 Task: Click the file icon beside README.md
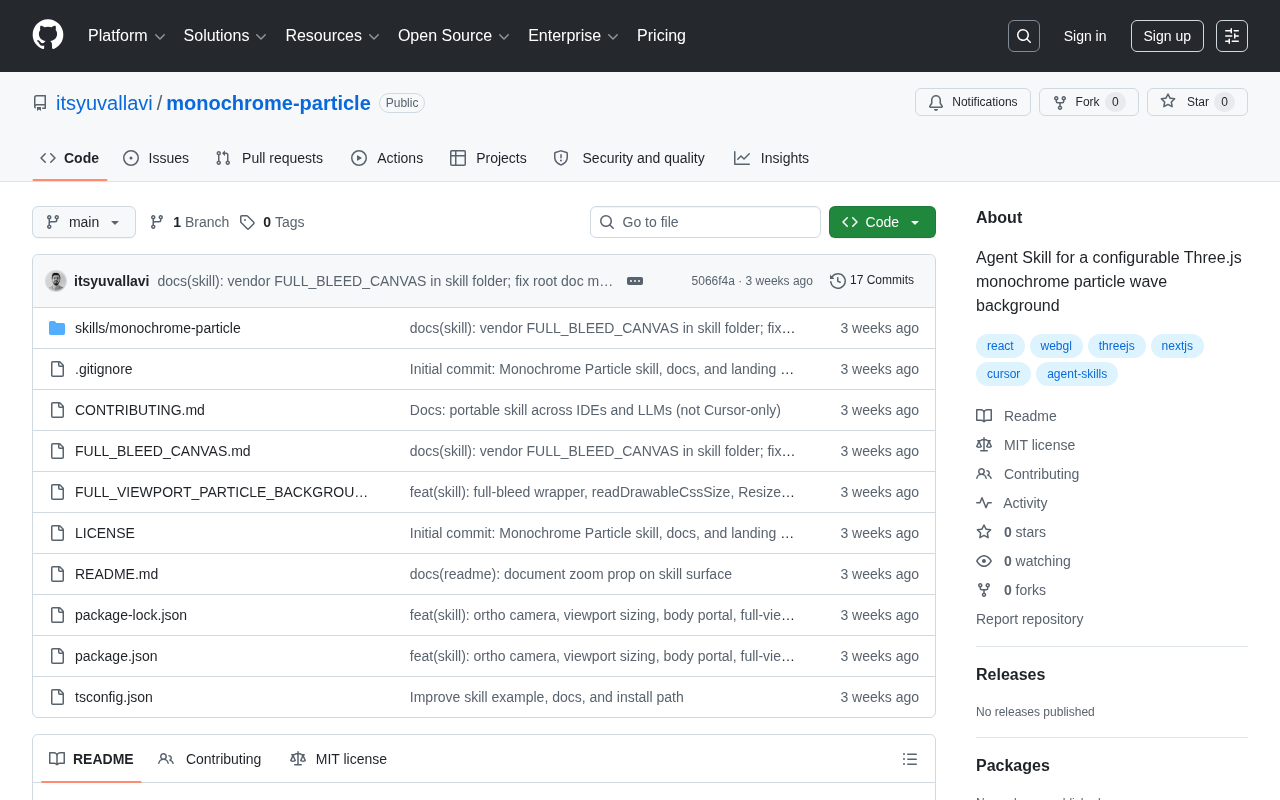57,574
